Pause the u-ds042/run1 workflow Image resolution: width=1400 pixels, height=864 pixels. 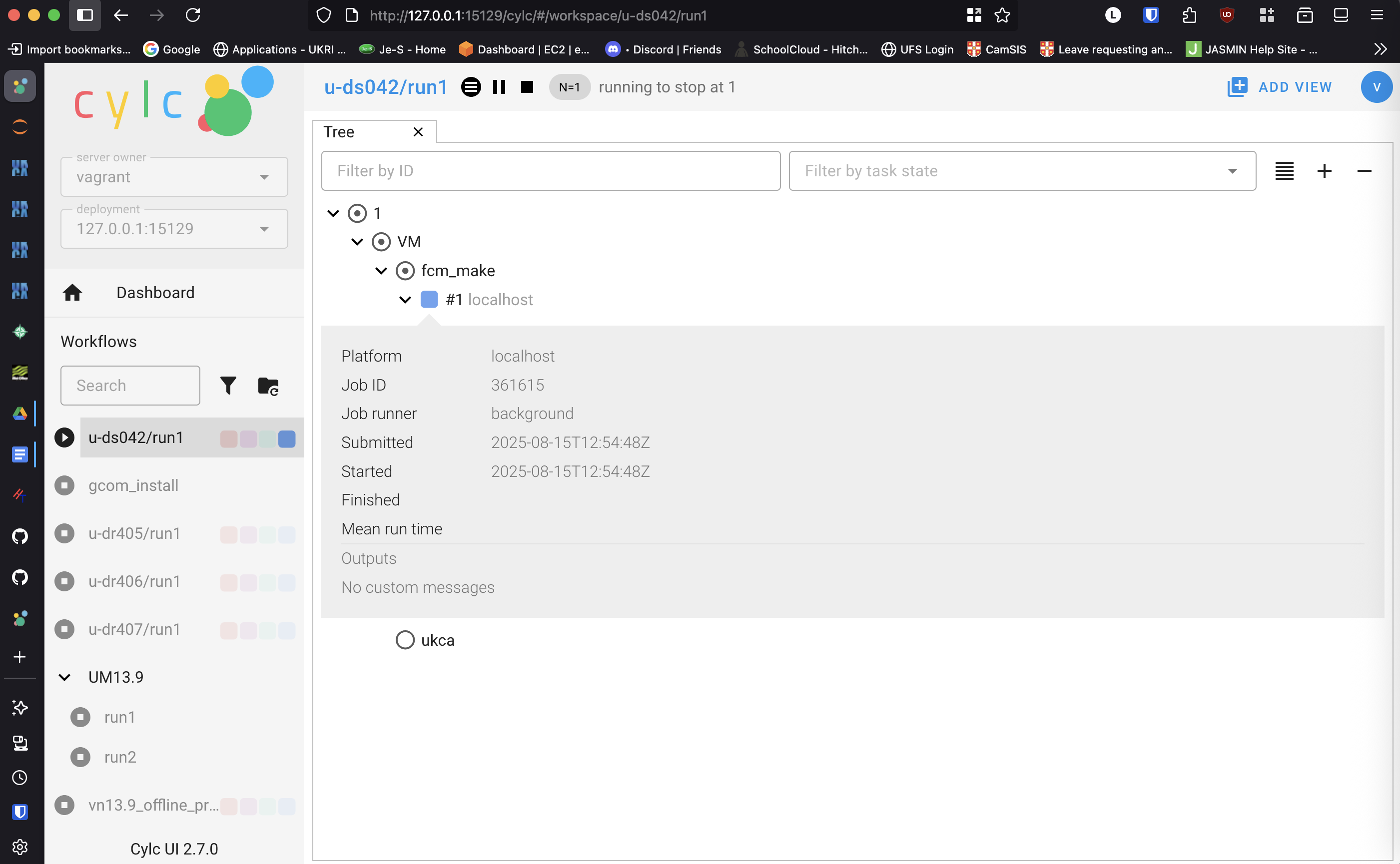tap(499, 87)
